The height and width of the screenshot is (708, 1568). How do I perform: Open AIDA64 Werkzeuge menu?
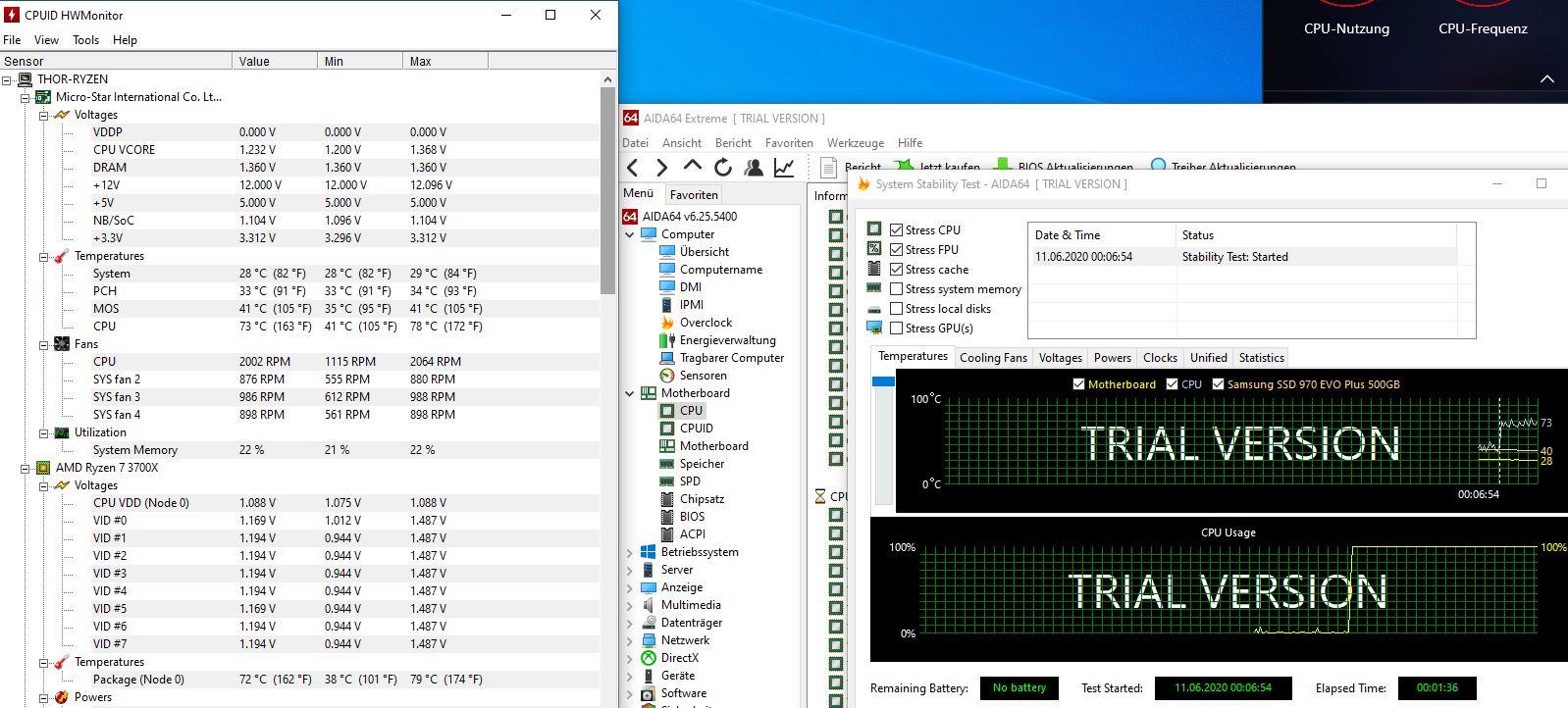tap(856, 143)
